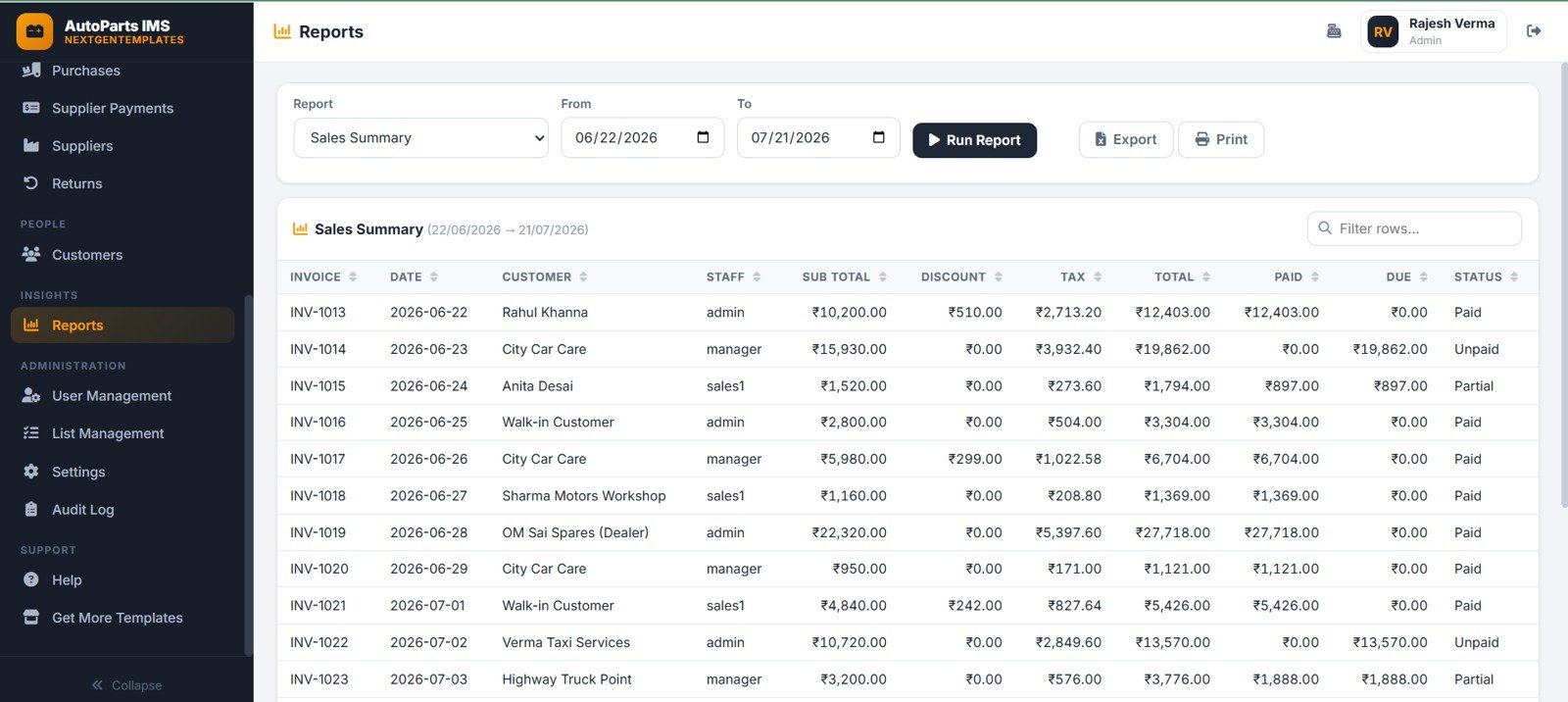This screenshot has height=702, width=1568.
Task: Click the Settings gear icon
Action: (x=31, y=472)
